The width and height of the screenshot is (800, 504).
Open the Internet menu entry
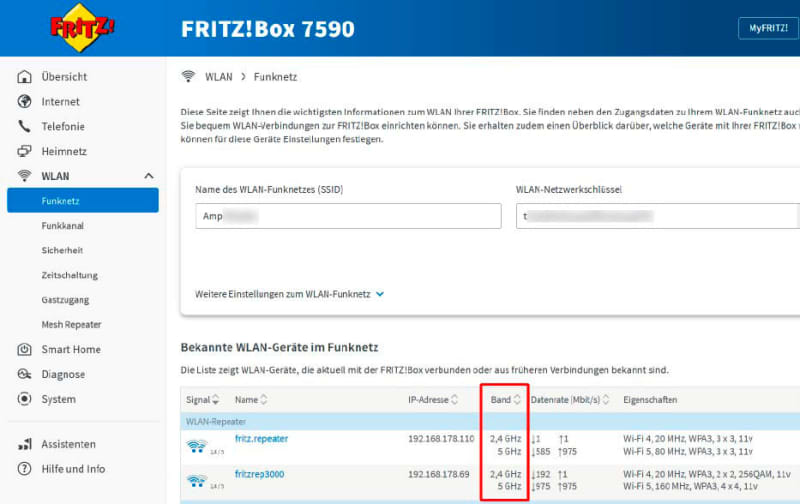pos(60,102)
